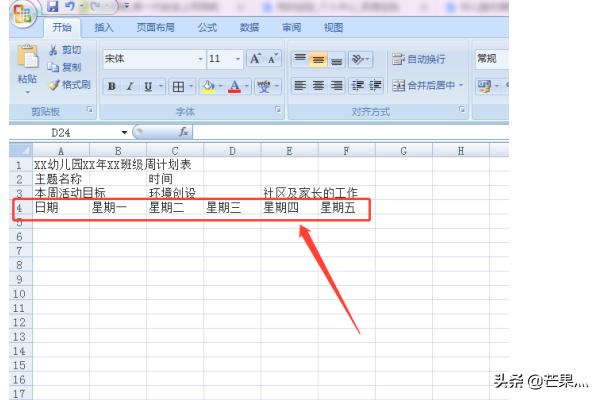Viewport: 600px width, 400px height.
Task: Click the Paste clipboard icon
Action: pos(28,57)
